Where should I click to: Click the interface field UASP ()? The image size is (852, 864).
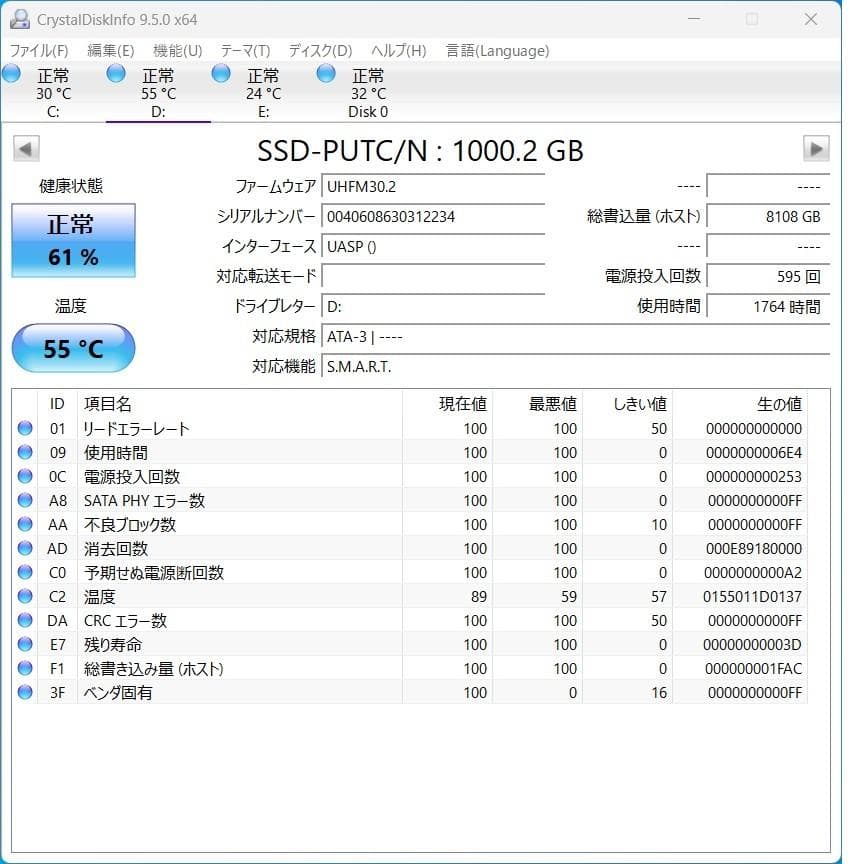[433, 246]
